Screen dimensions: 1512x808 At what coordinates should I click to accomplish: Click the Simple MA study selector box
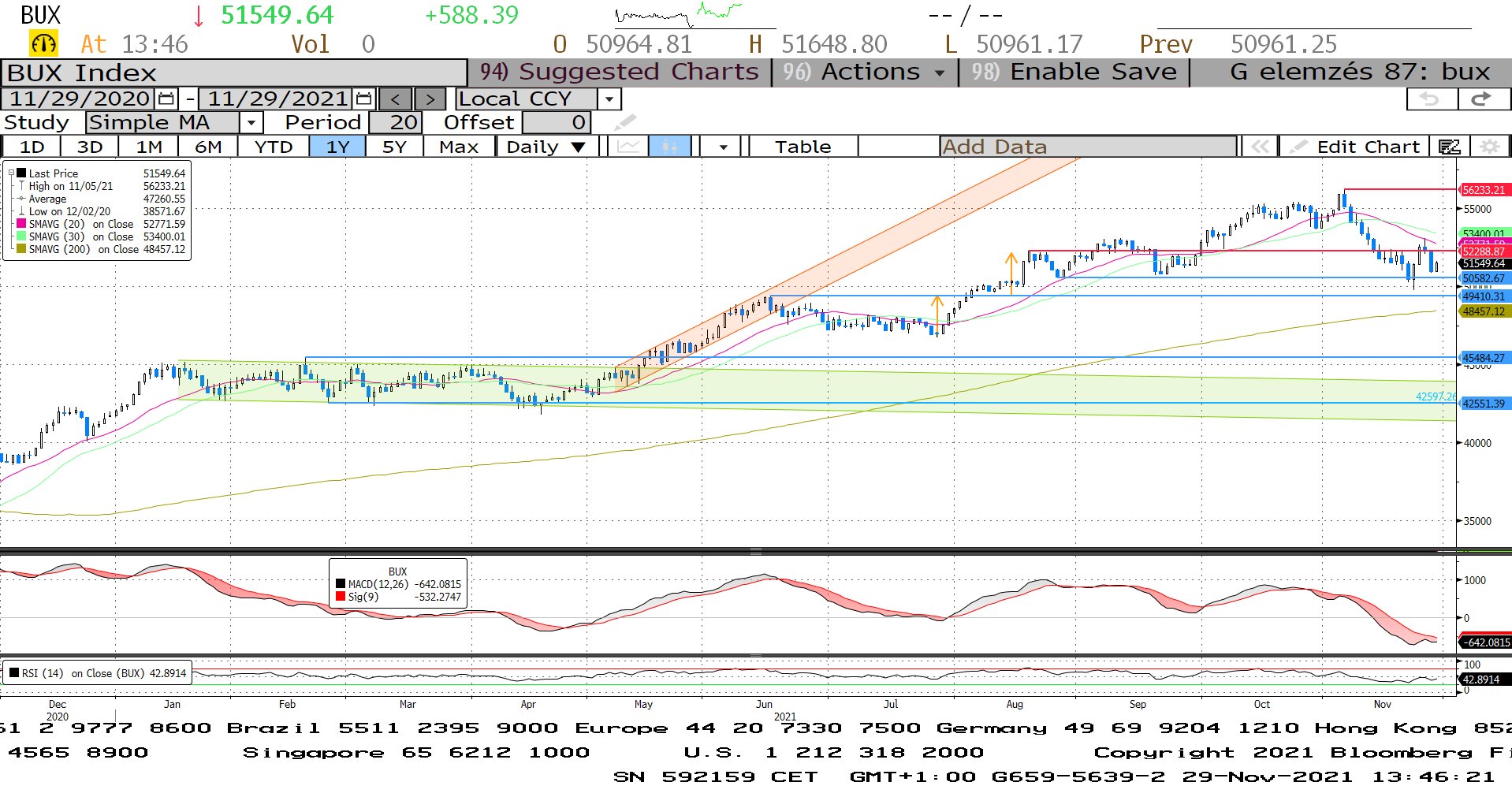pos(162,123)
